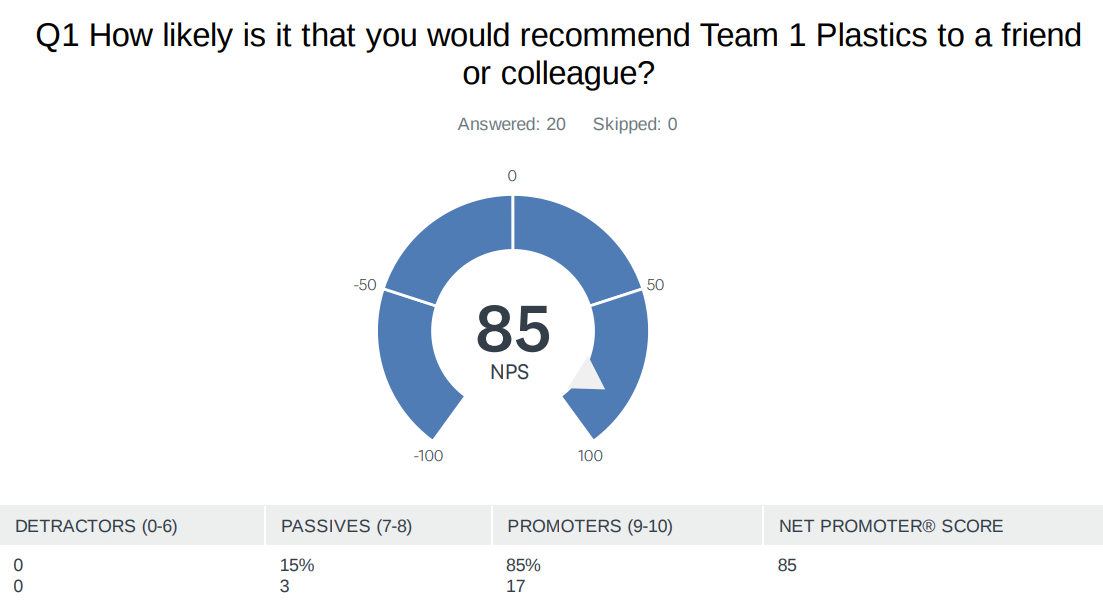Click the NET PROMOTER® SCORE column header
Screen dimensions: 1103x601
[891, 526]
